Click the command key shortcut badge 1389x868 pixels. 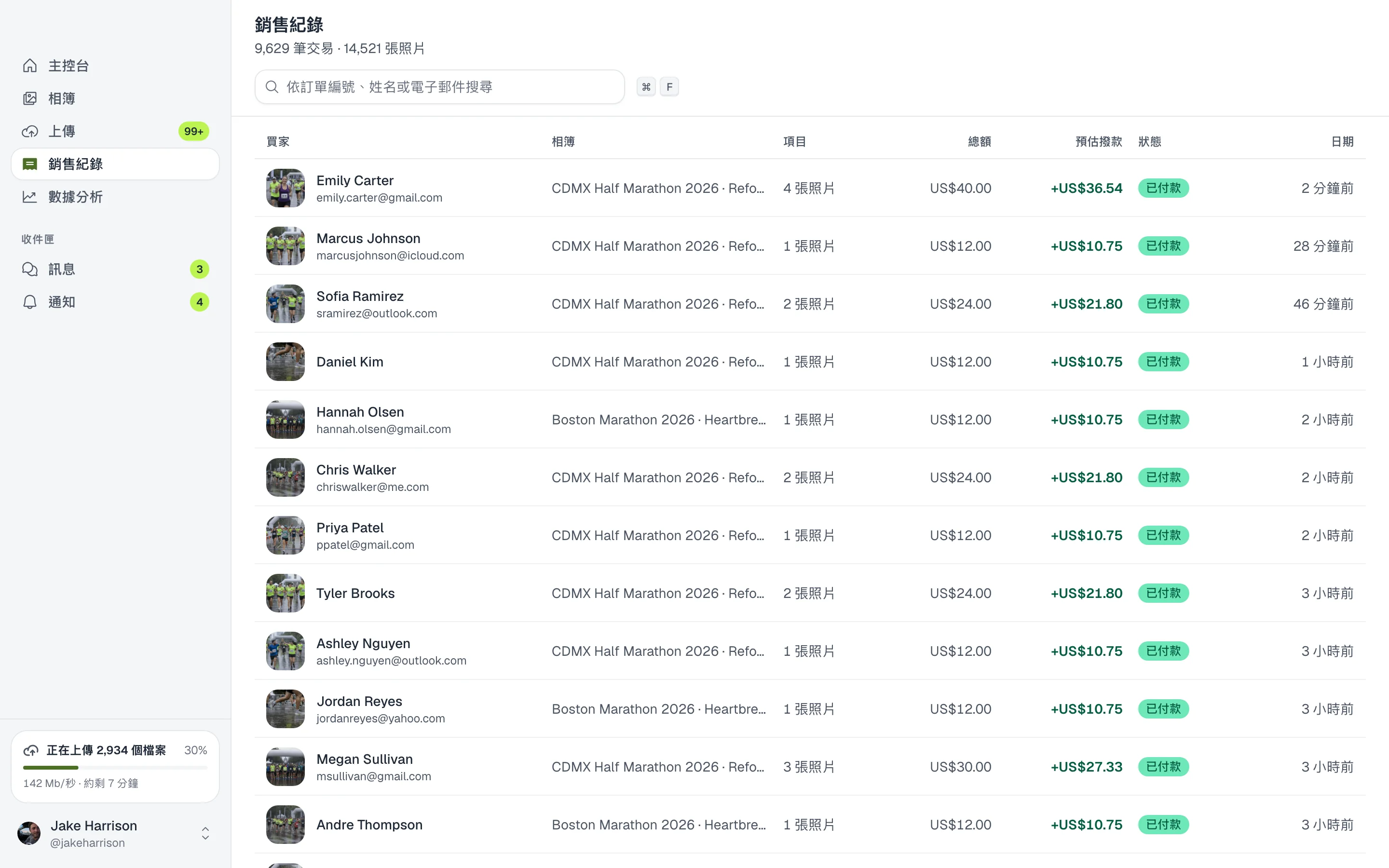tap(646, 87)
